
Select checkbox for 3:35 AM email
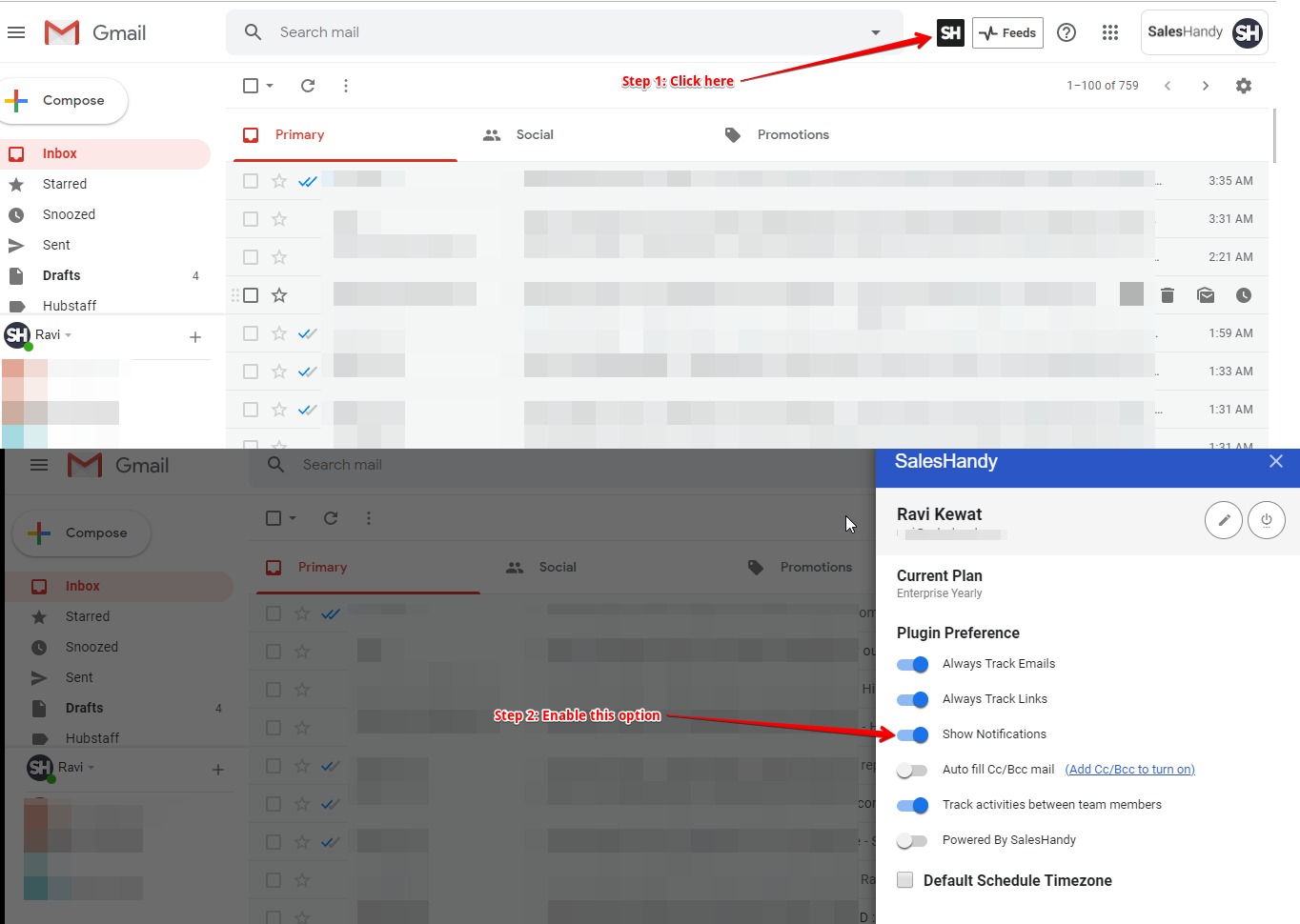click(x=251, y=181)
